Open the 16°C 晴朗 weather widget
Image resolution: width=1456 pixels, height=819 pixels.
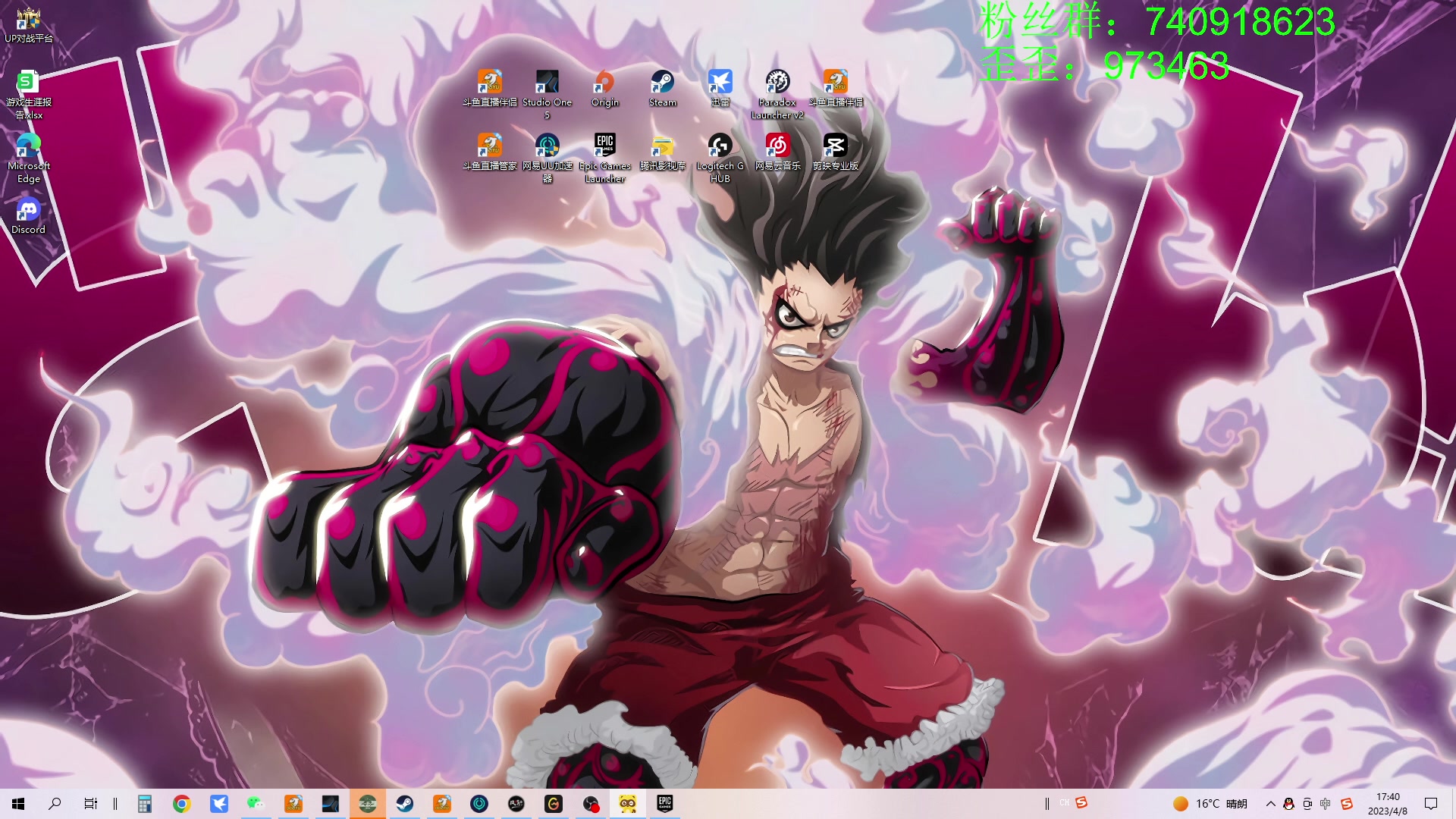1210,804
